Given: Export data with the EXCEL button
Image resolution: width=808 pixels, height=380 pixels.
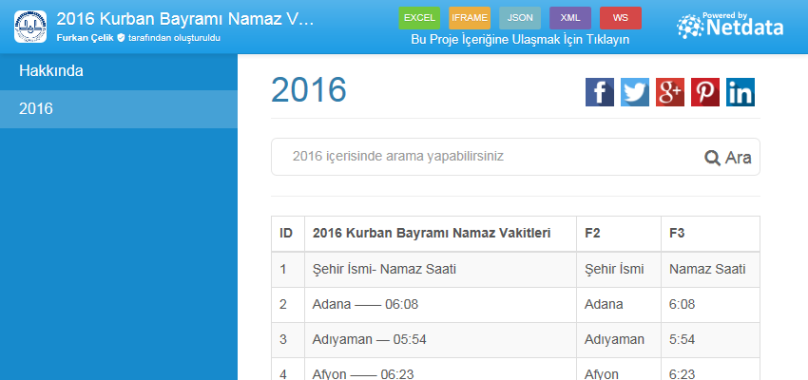Looking at the screenshot, I should 419,18.
